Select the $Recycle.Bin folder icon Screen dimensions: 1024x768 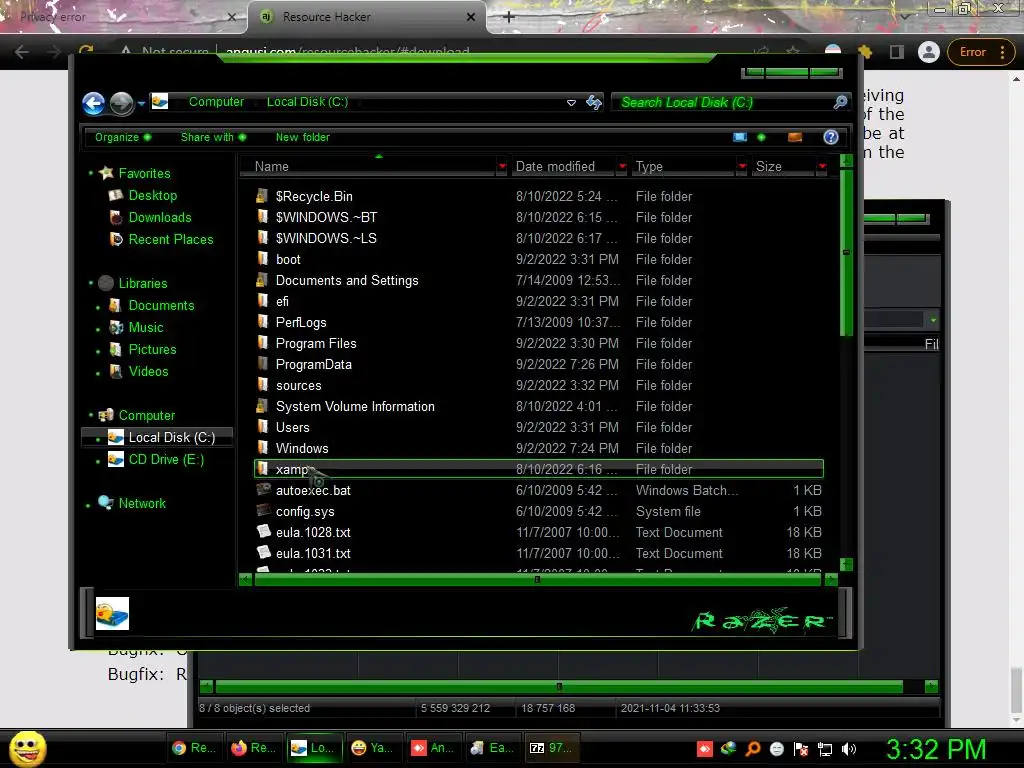[263, 196]
